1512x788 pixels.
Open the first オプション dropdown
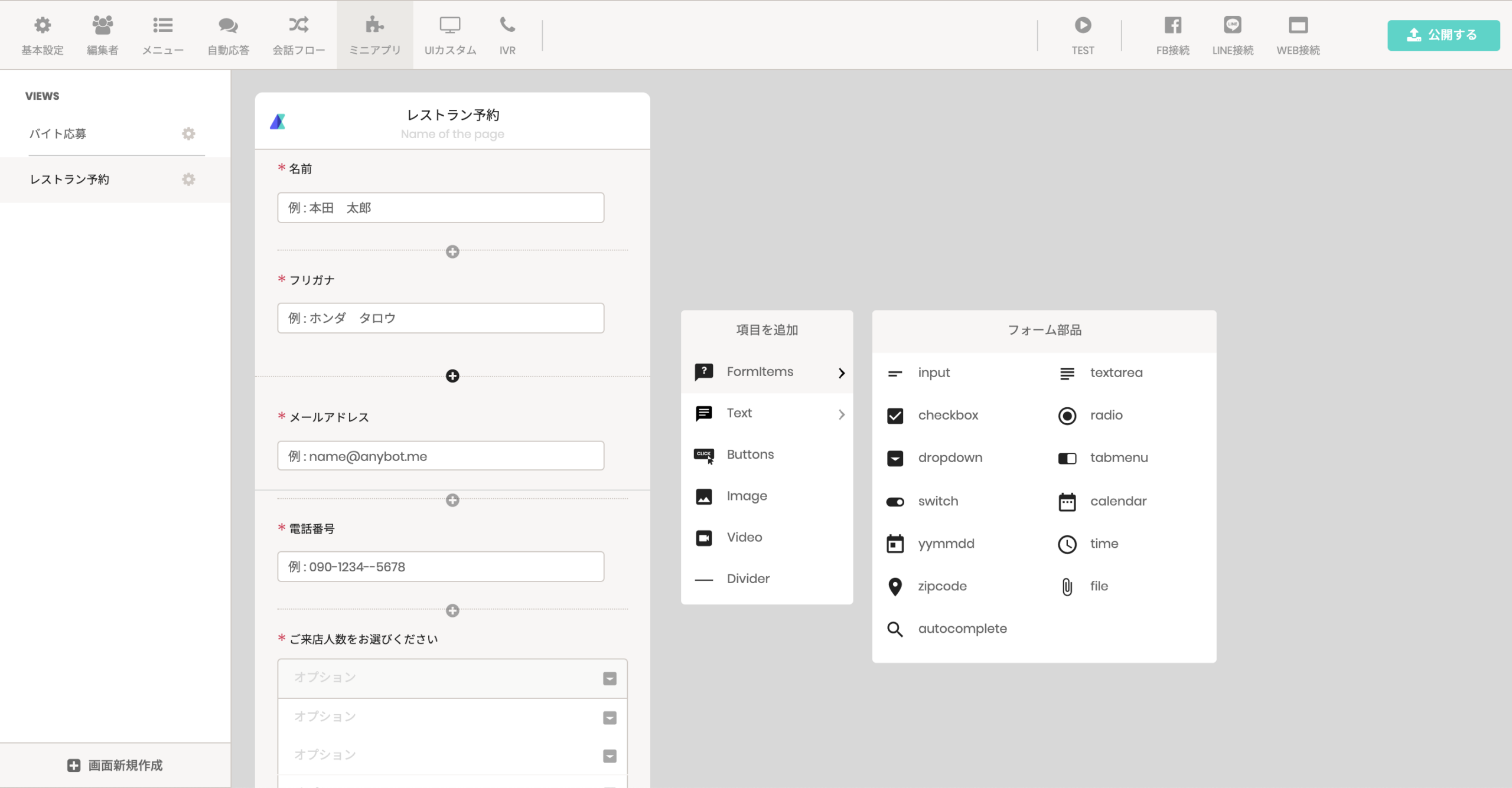pos(452,678)
